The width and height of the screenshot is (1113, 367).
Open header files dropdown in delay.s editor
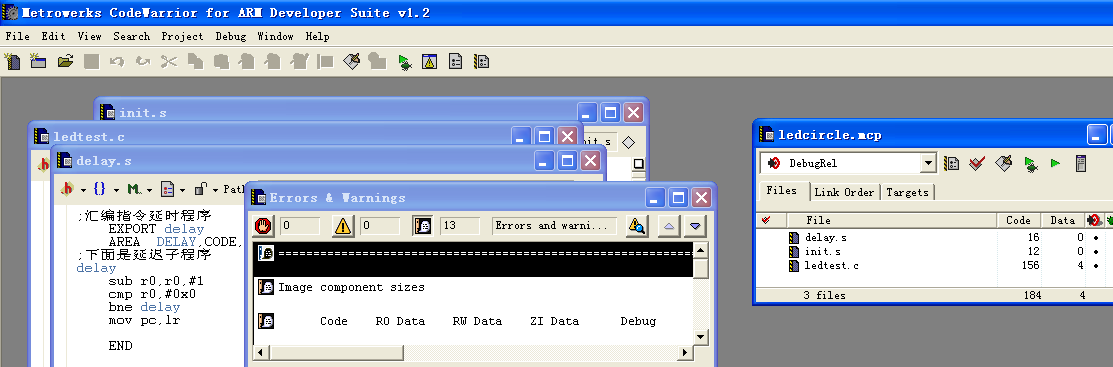coord(72,189)
